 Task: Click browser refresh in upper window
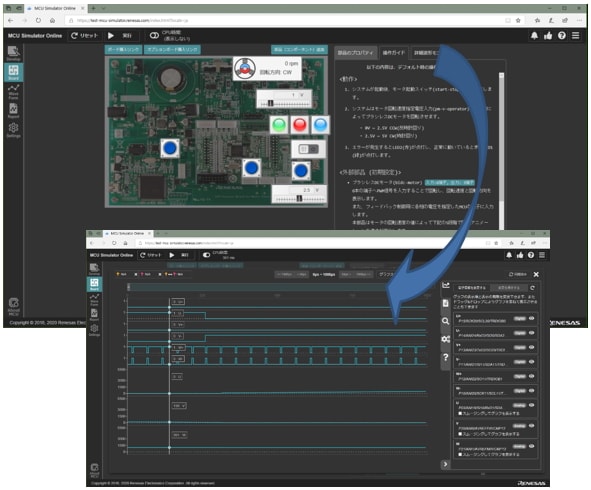pyautogui.click(x=38, y=20)
